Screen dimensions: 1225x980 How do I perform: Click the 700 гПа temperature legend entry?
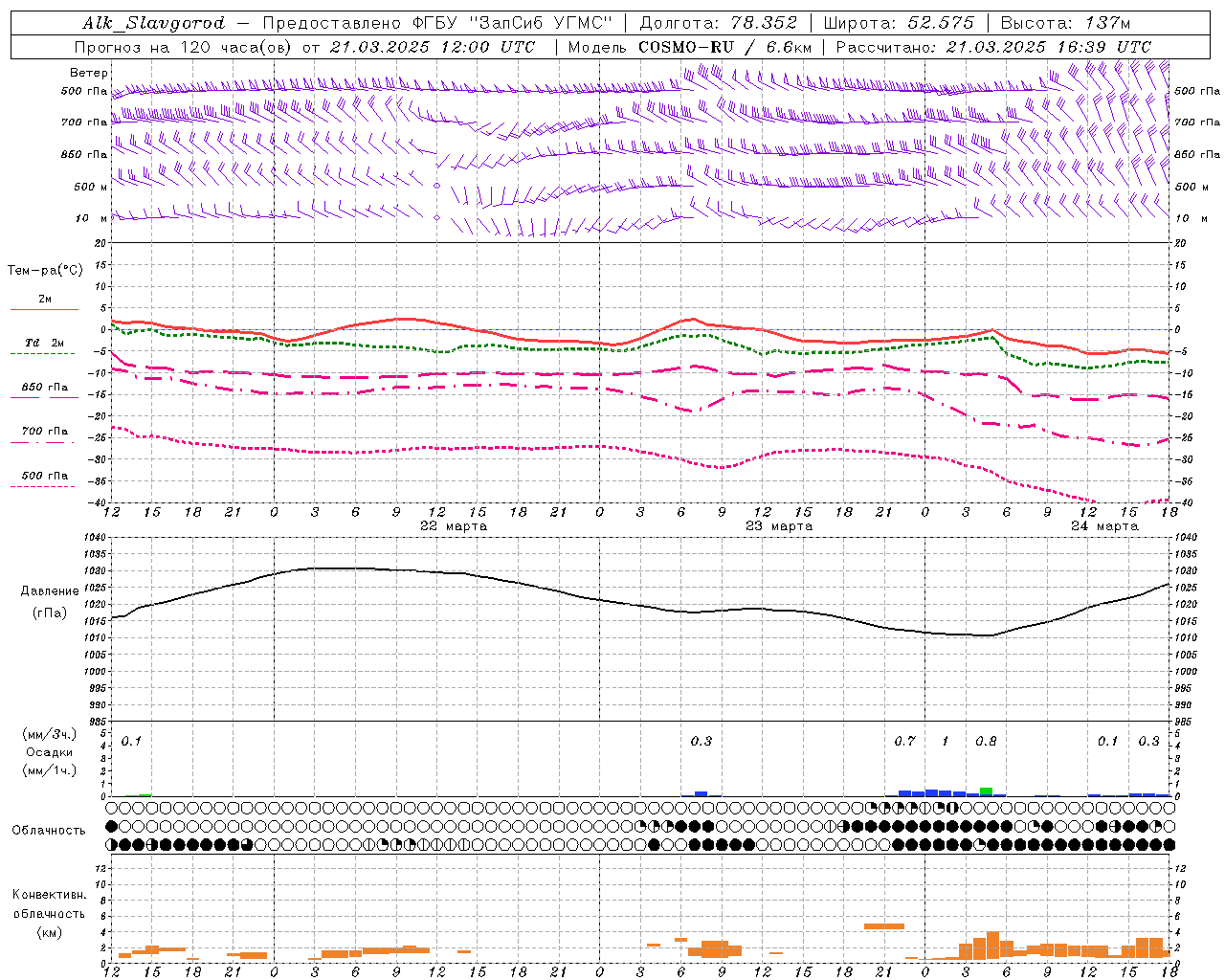44,432
